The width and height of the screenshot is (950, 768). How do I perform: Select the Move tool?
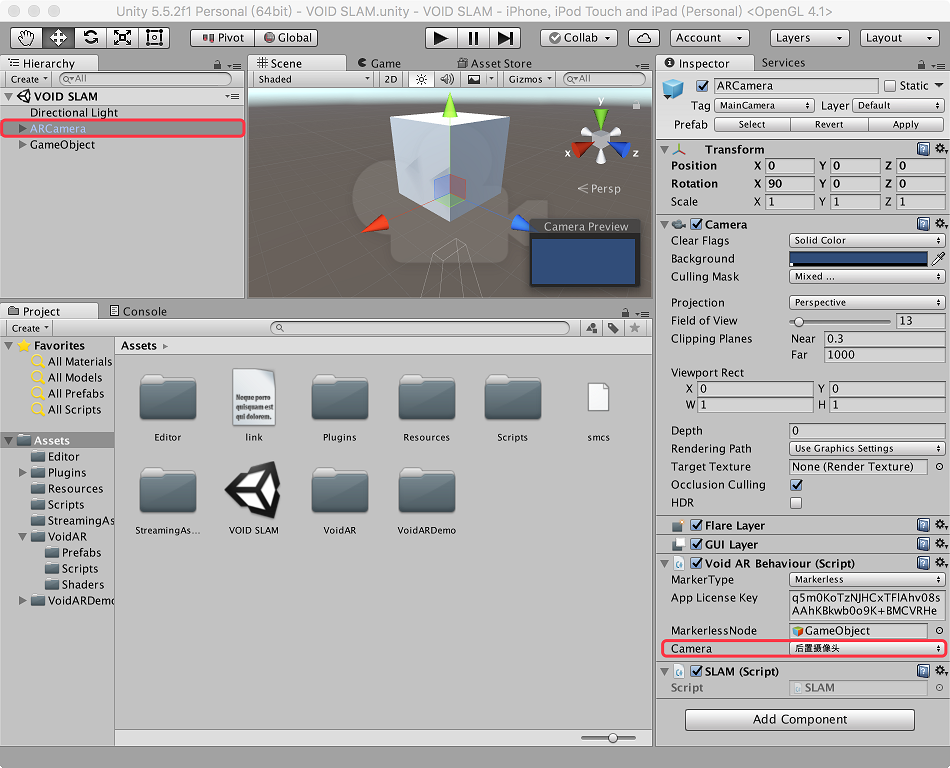pos(58,38)
